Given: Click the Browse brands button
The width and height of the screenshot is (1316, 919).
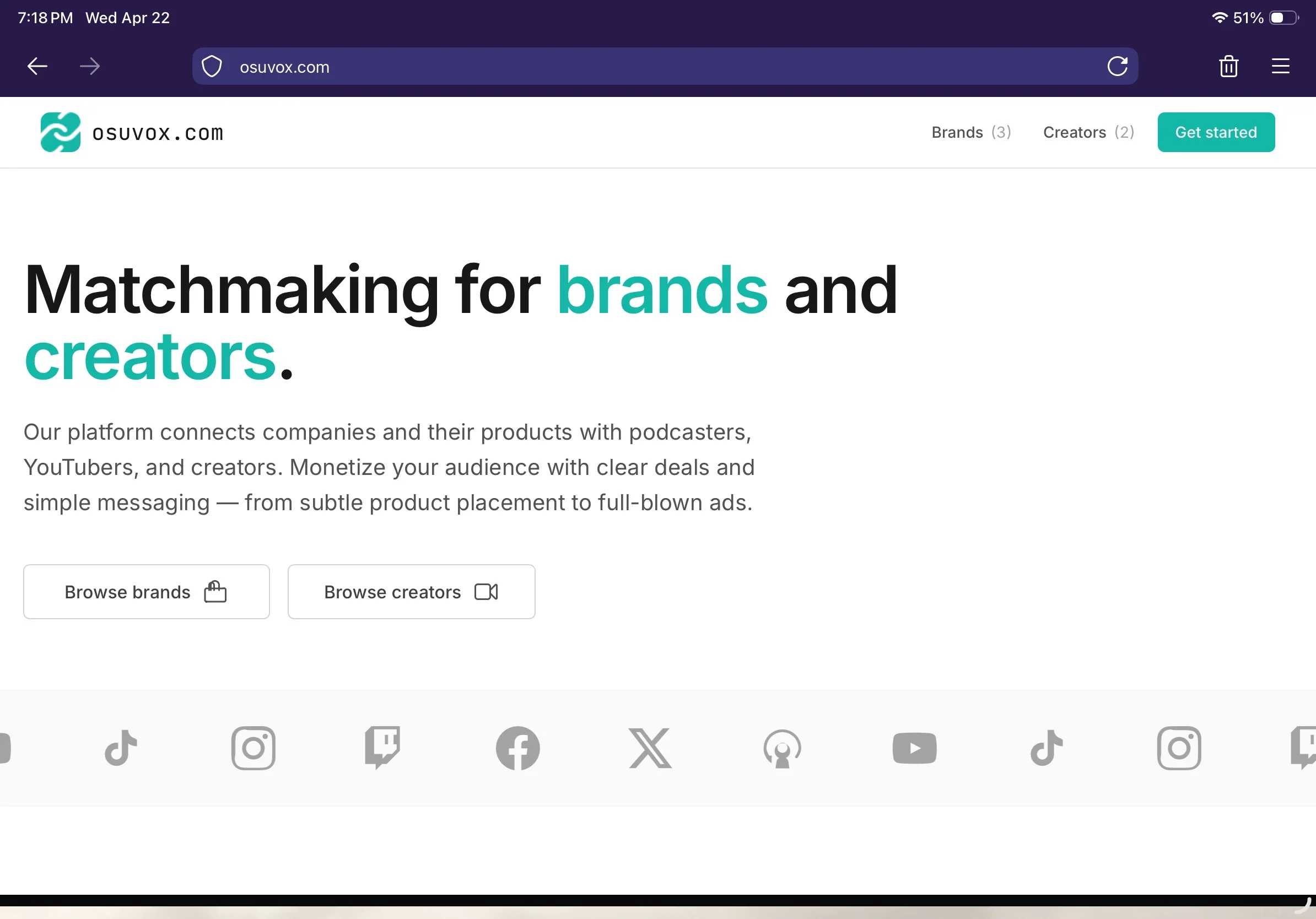Looking at the screenshot, I should point(146,592).
